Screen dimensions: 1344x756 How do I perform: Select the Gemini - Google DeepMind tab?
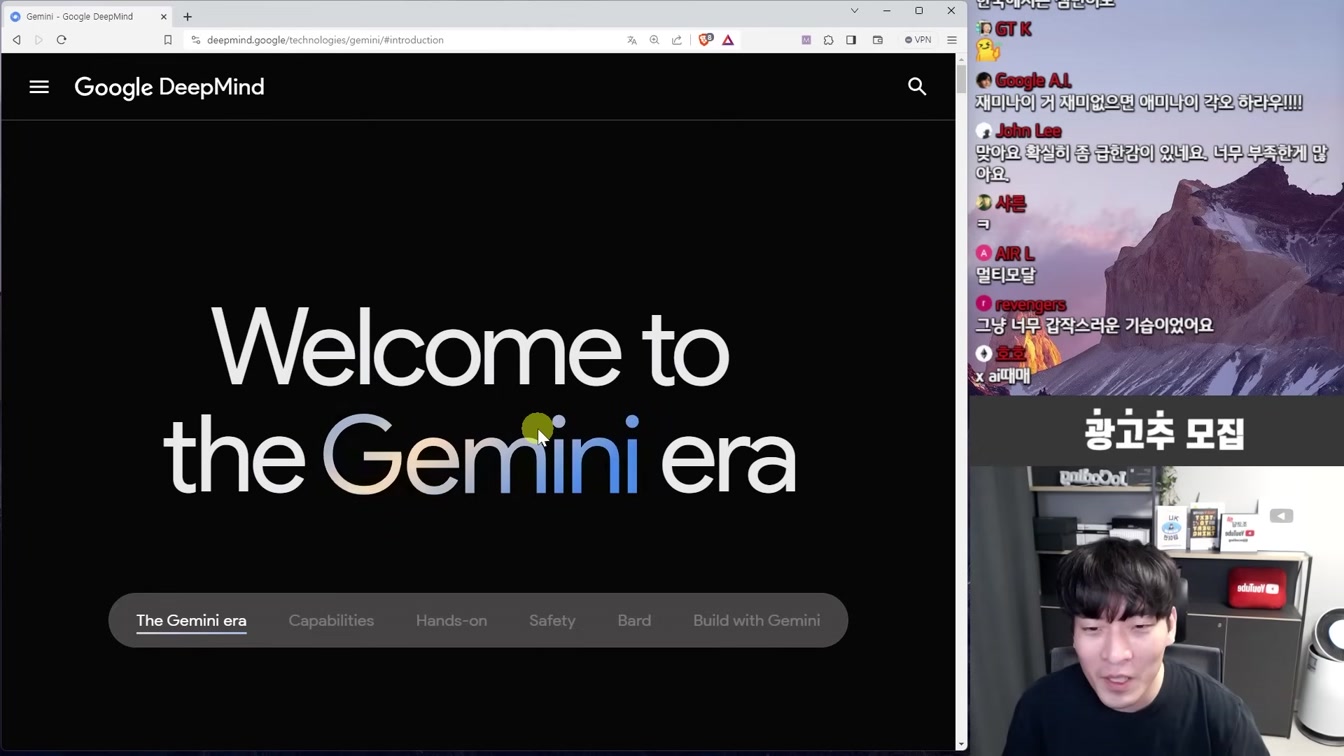pos(88,16)
